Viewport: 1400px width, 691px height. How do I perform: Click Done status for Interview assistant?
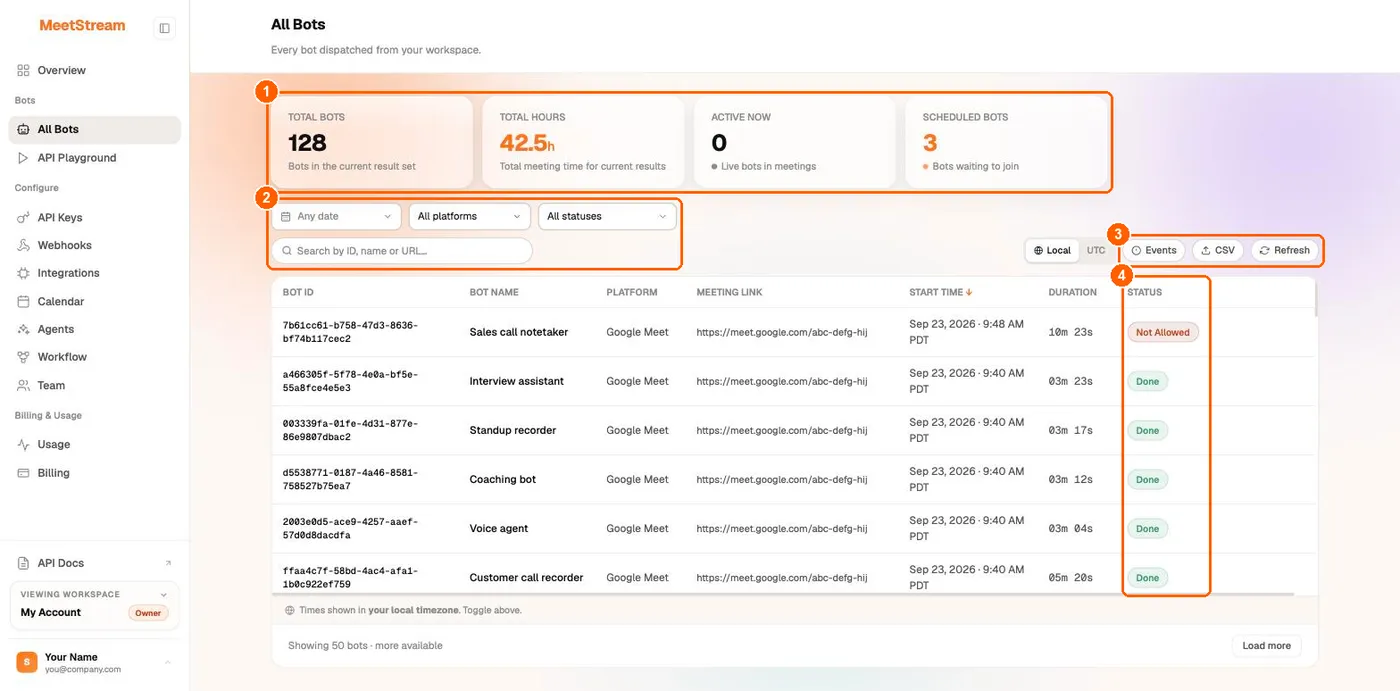1147,381
